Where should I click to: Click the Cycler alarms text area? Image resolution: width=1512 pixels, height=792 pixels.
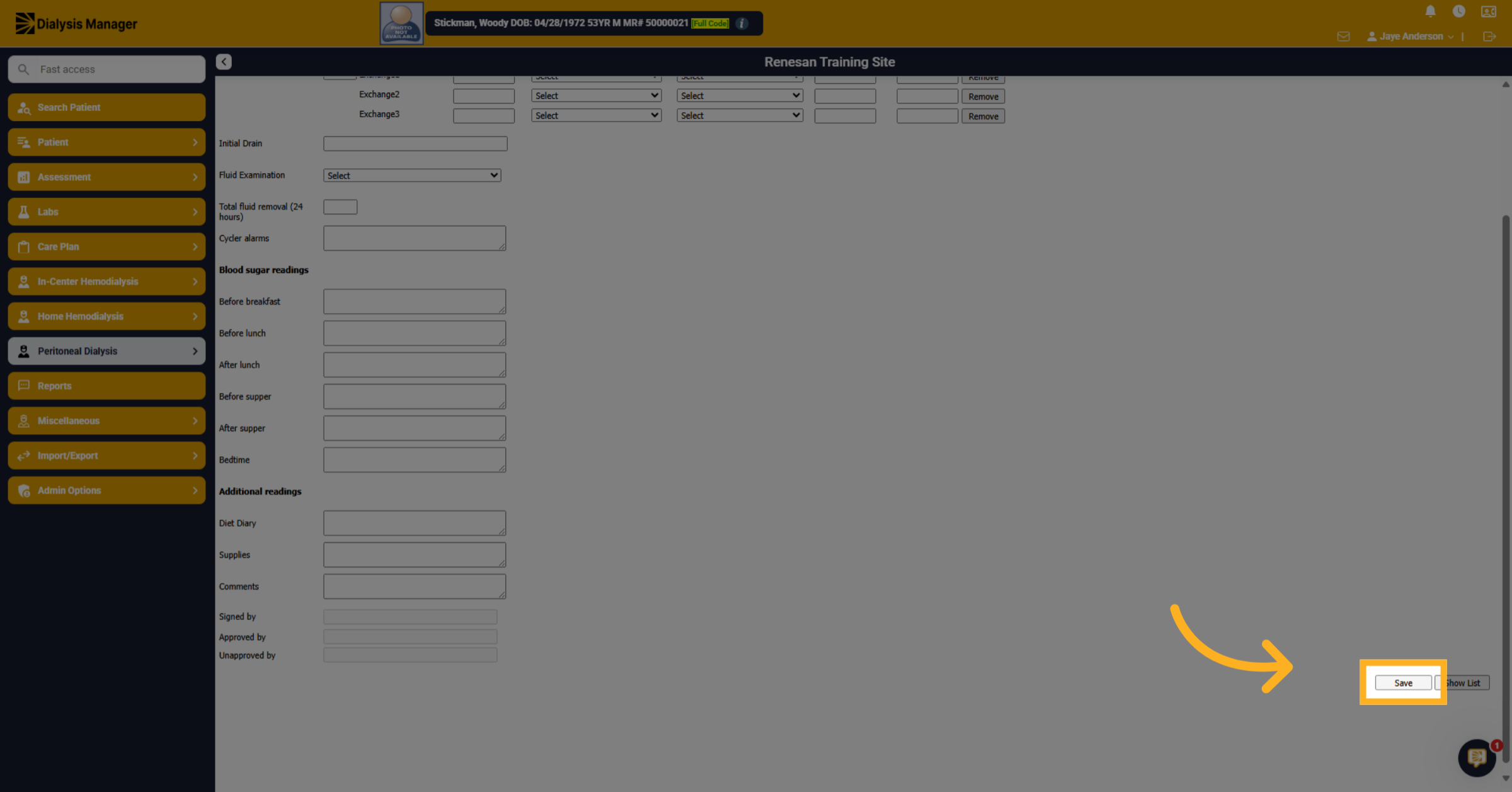point(415,238)
